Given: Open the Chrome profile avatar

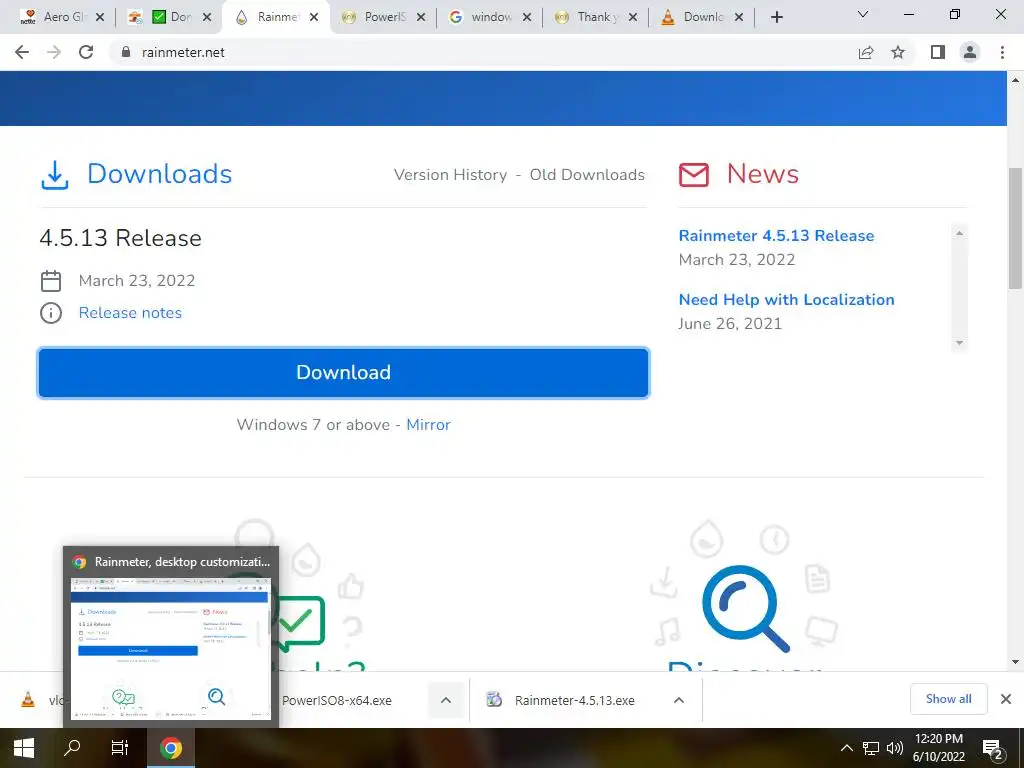Looking at the screenshot, I should click(x=970, y=52).
